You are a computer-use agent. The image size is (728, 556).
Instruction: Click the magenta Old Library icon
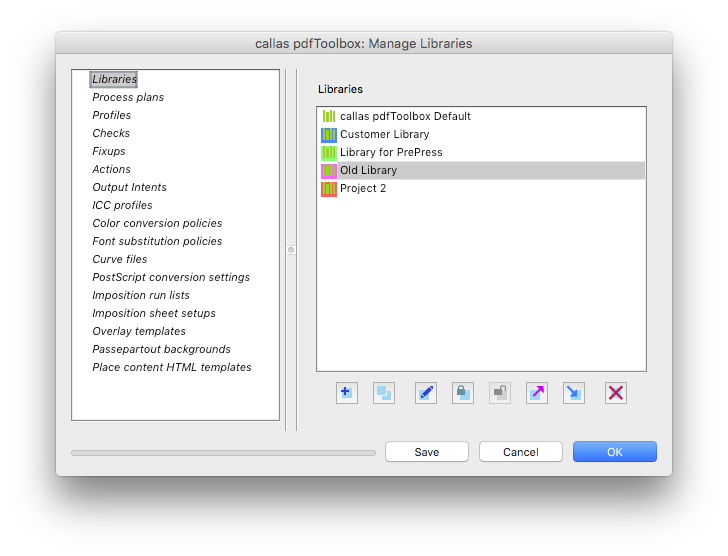pyautogui.click(x=329, y=171)
